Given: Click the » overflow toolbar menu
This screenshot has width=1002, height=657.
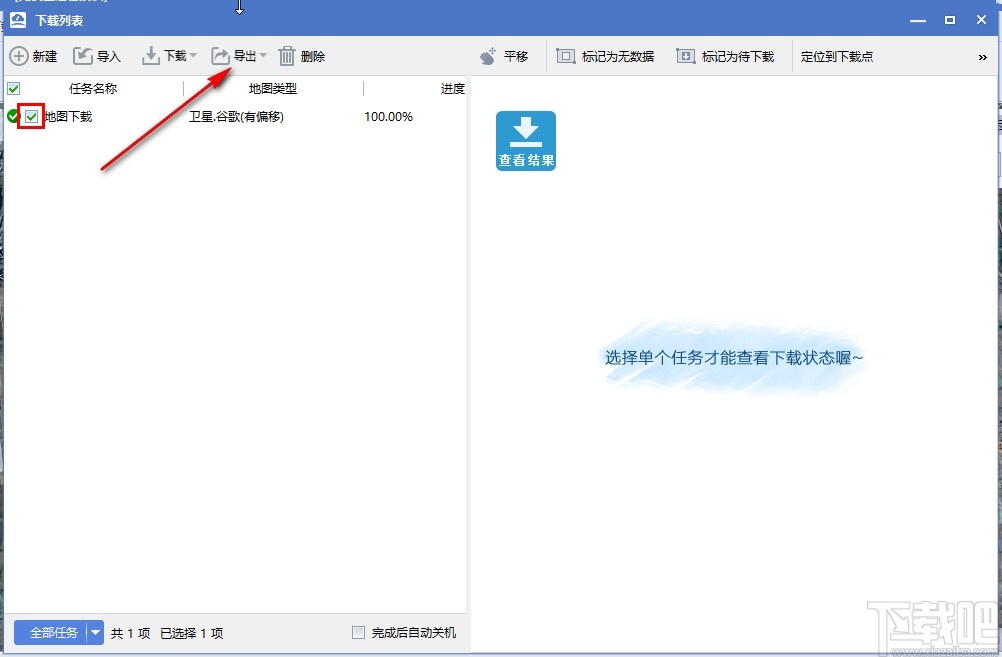Looking at the screenshot, I should pyautogui.click(x=982, y=56).
